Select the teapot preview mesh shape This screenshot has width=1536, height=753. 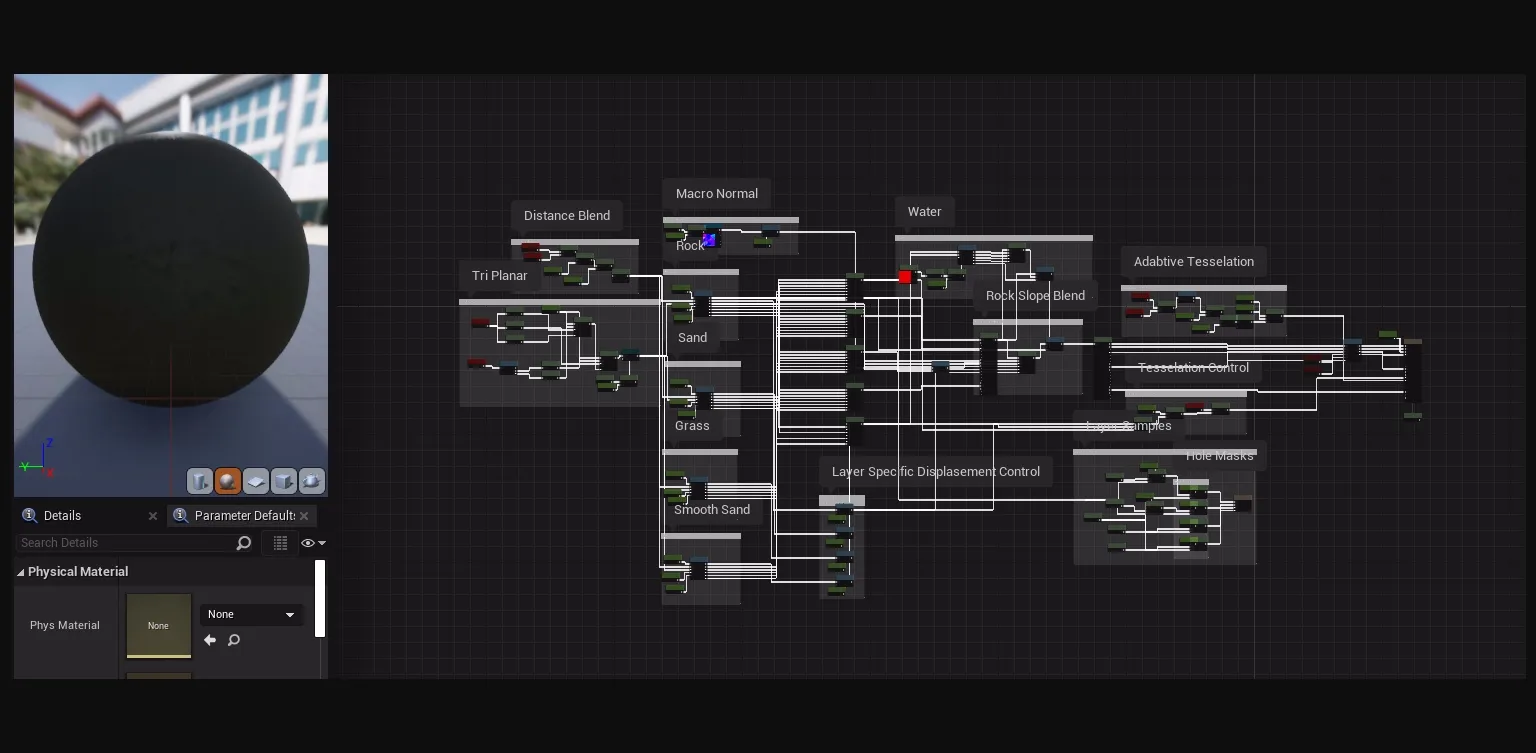pyautogui.click(x=312, y=481)
